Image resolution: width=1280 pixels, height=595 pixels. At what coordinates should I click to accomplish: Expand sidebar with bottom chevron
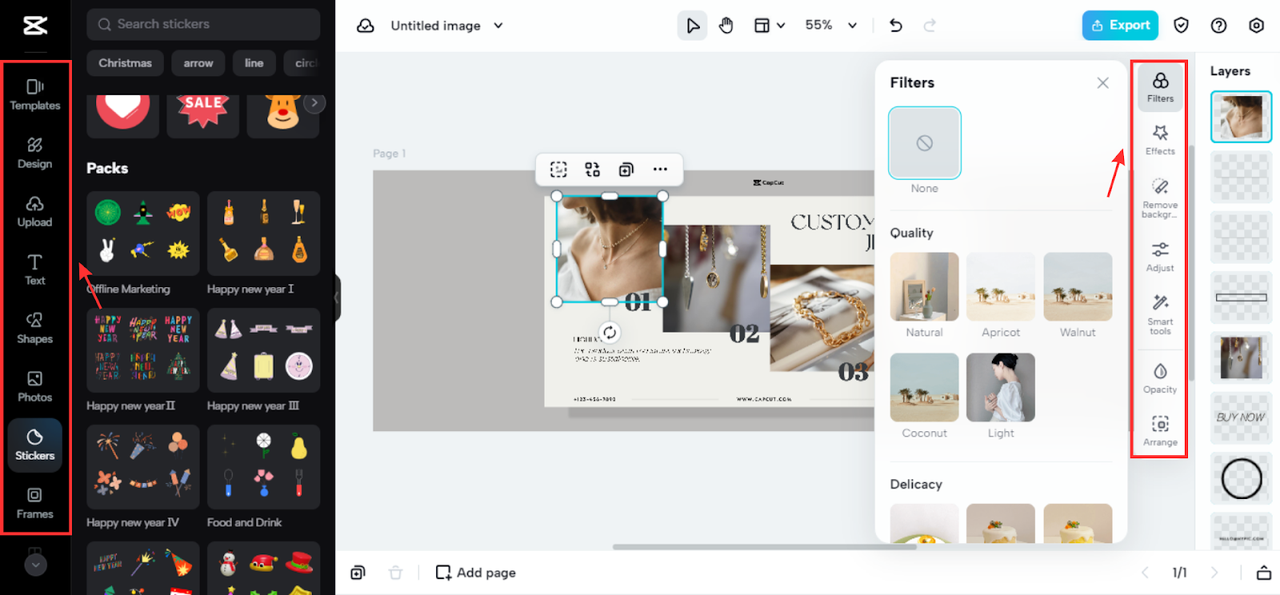point(35,565)
